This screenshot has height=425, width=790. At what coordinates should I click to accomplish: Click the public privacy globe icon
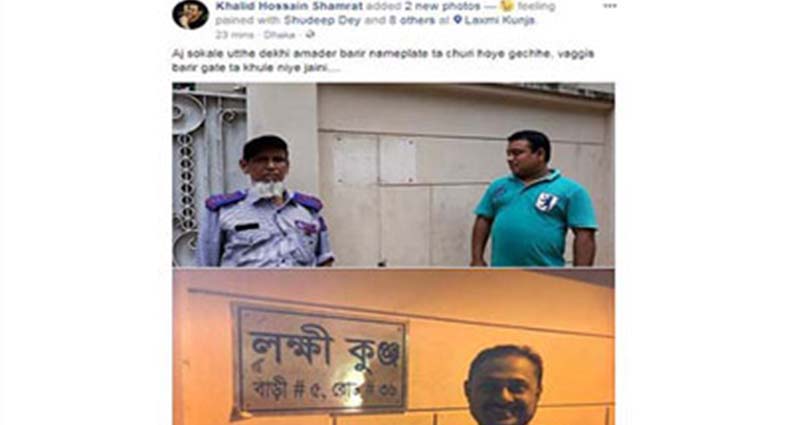pos(311,35)
